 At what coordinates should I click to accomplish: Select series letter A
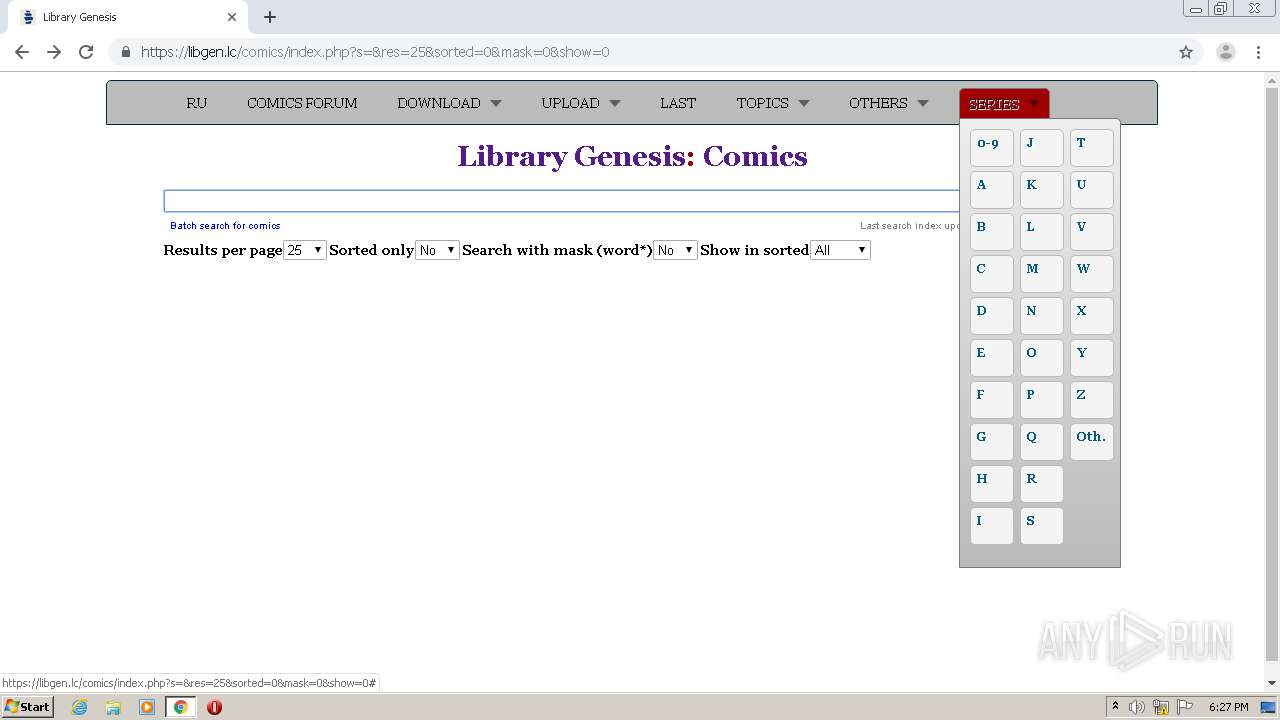(x=992, y=190)
